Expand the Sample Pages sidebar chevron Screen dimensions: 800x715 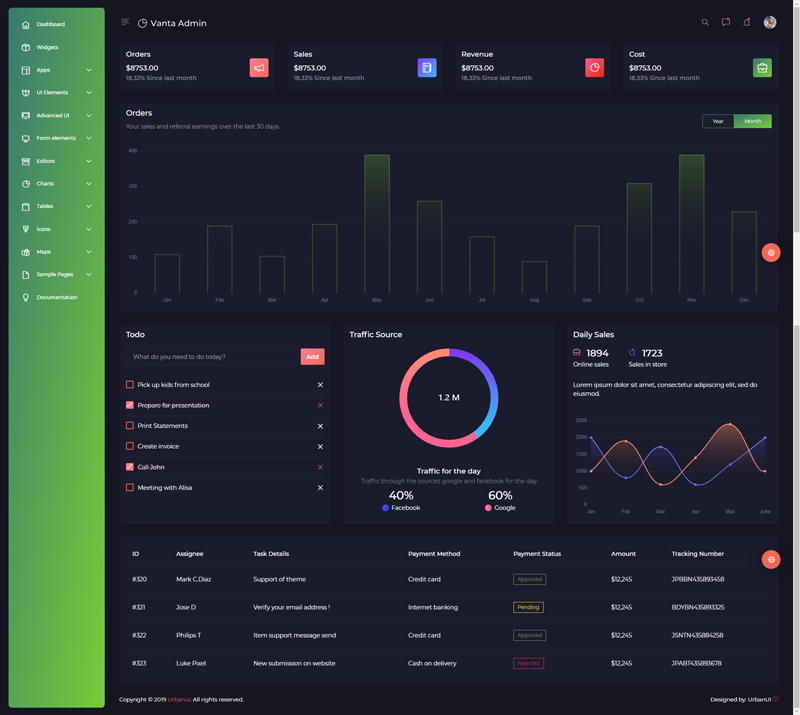(x=89, y=275)
